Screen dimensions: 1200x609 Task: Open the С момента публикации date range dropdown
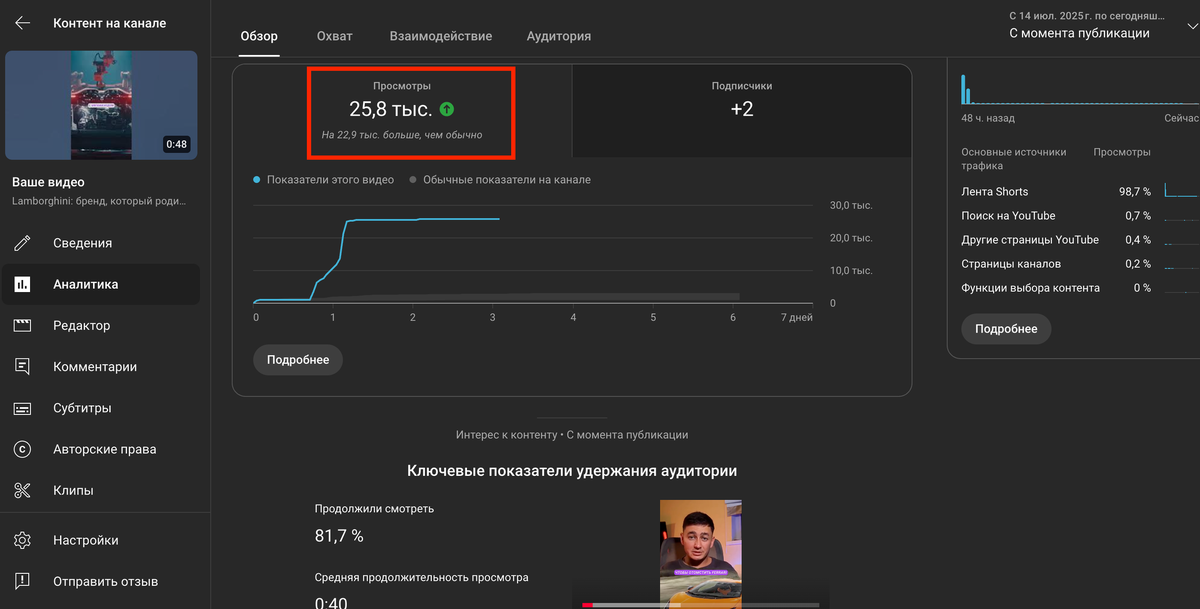(1079, 31)
